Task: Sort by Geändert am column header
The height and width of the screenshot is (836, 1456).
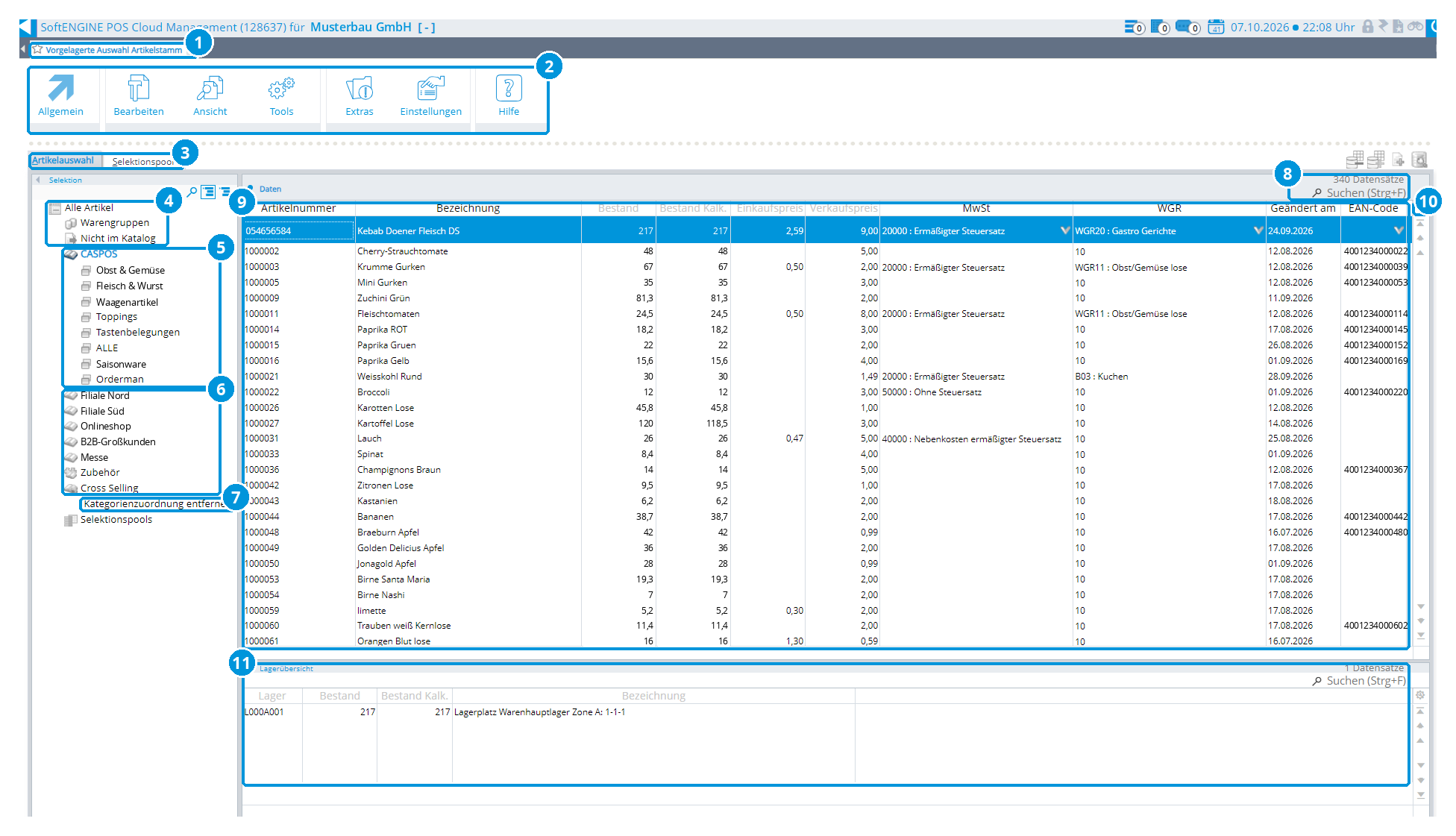Action: coord(1302,208)
